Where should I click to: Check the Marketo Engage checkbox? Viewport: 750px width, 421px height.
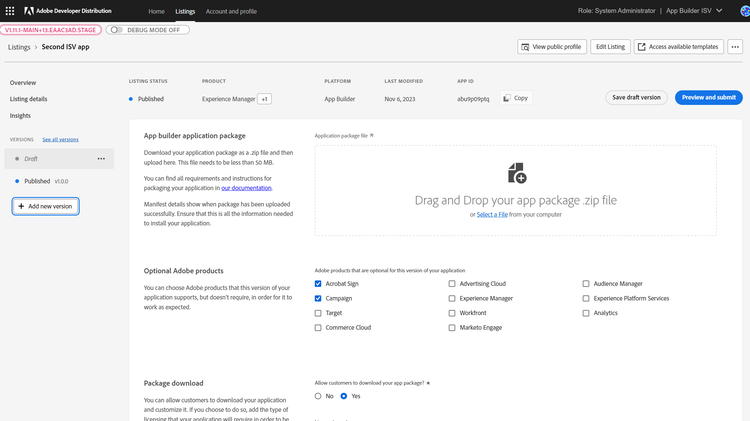(452, 328)
